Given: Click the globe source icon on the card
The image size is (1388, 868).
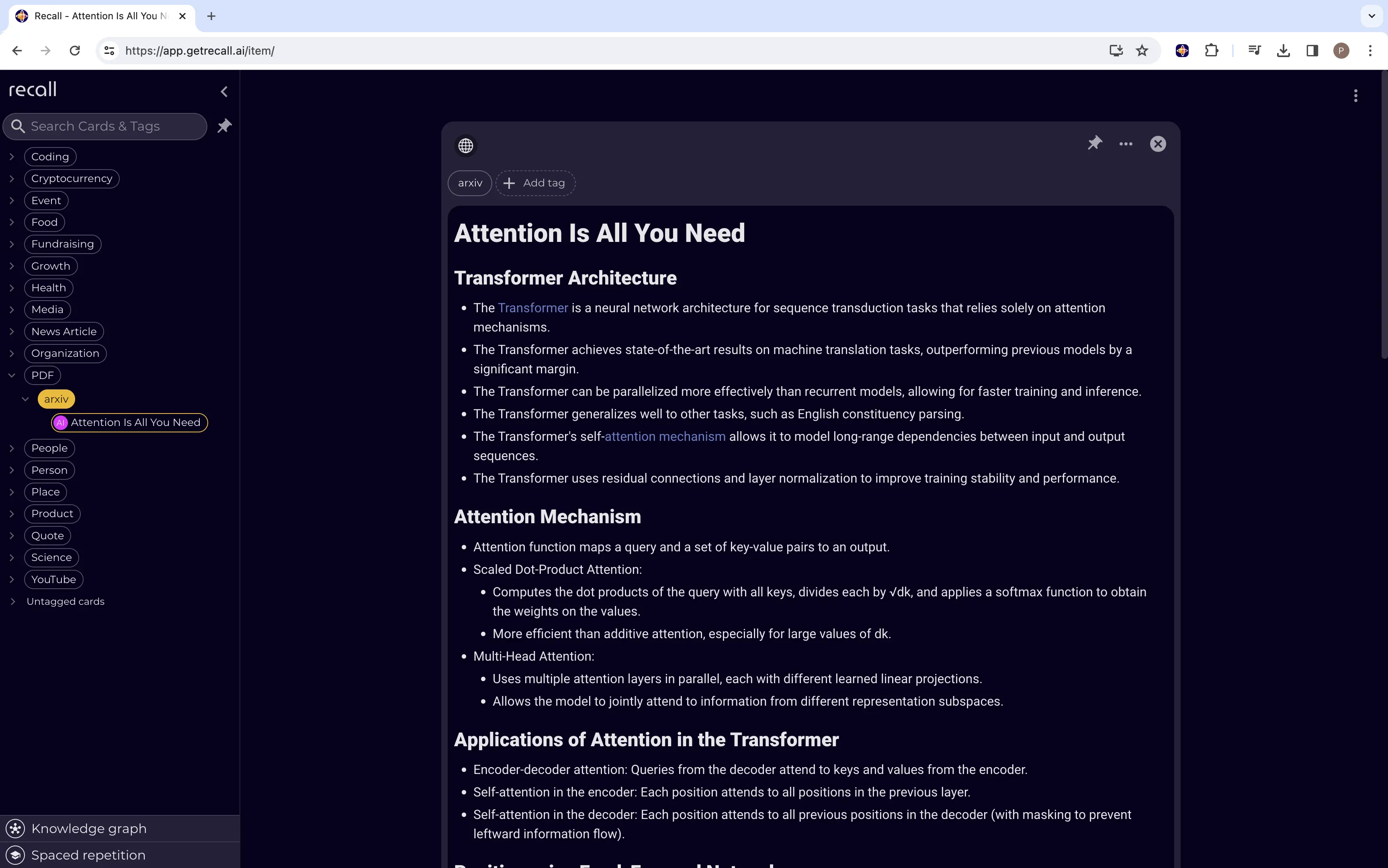Looking at the screenshot, I should tap(465, 145).
